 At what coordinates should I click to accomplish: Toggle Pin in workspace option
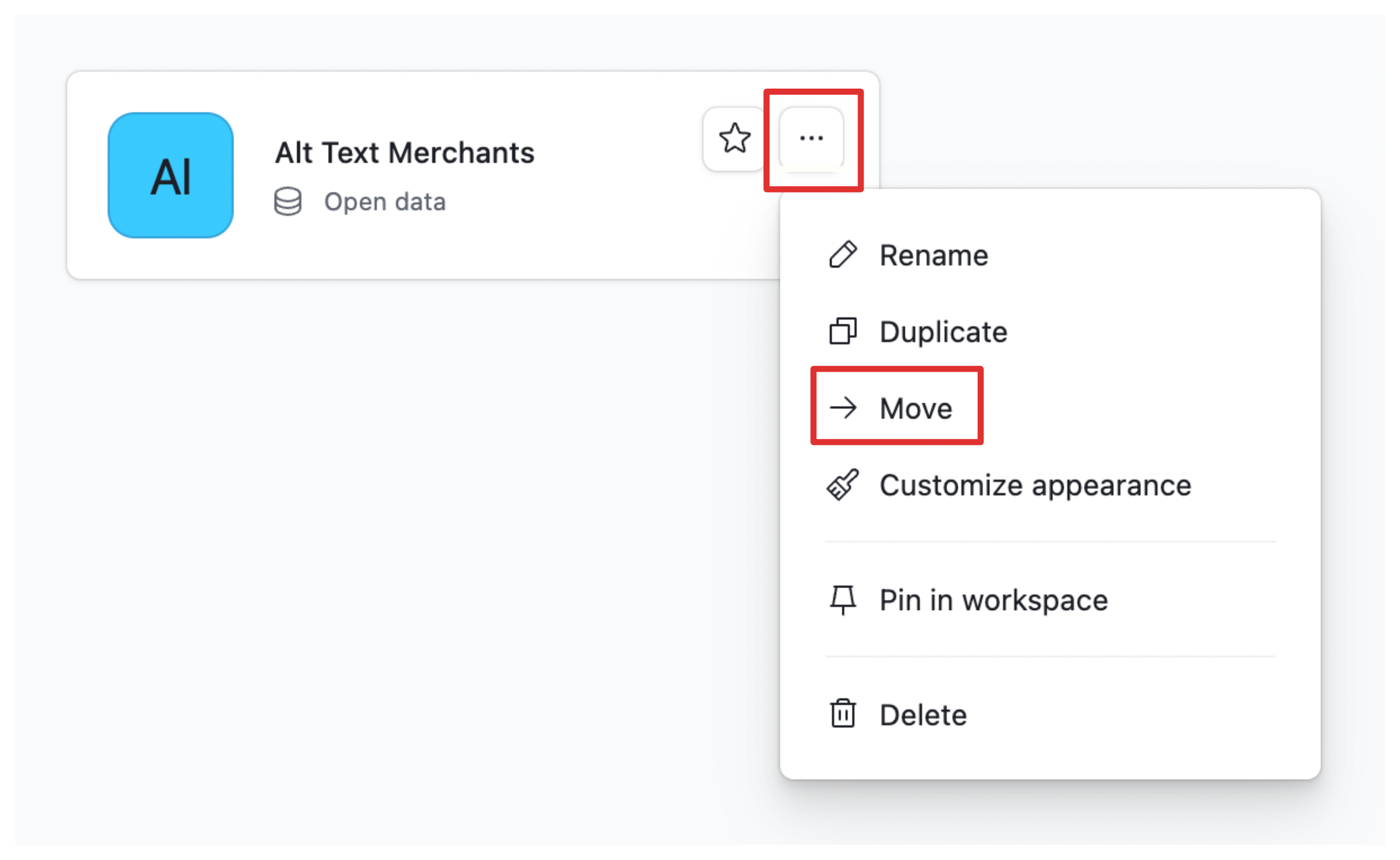click(993, 600)
